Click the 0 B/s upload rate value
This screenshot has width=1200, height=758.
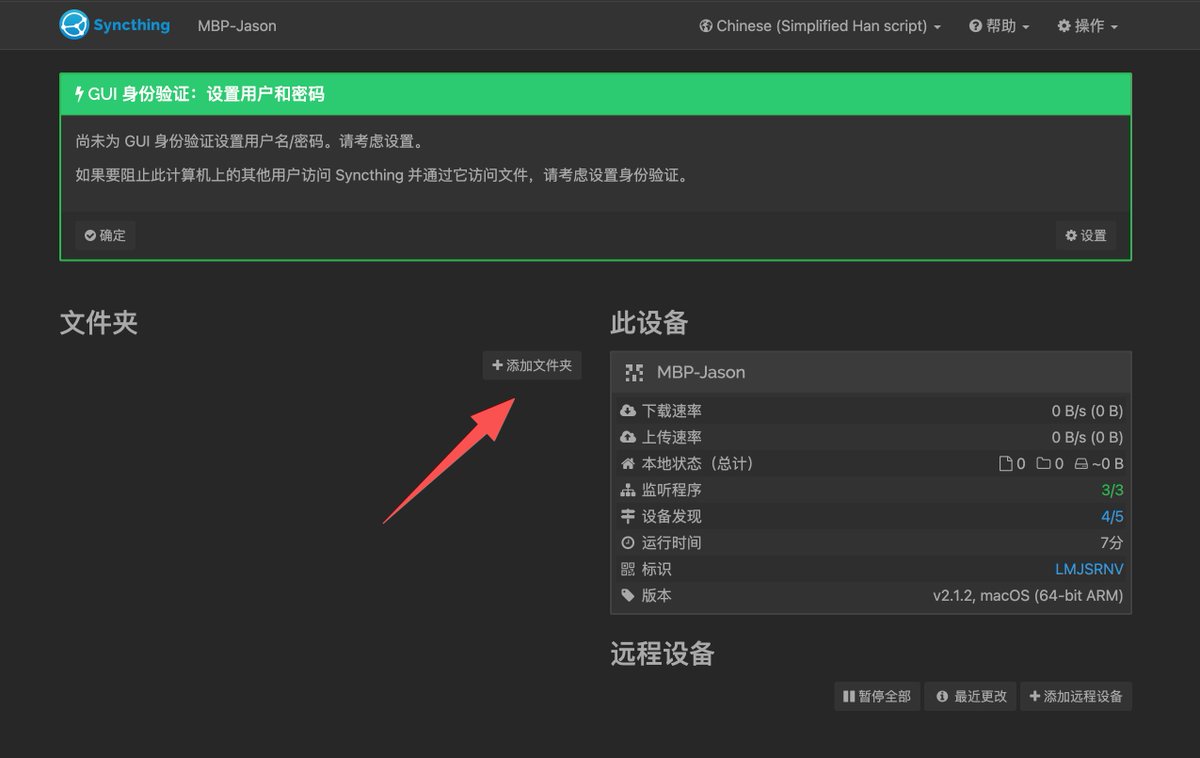pyautogui.click(x=1087, y=437)
